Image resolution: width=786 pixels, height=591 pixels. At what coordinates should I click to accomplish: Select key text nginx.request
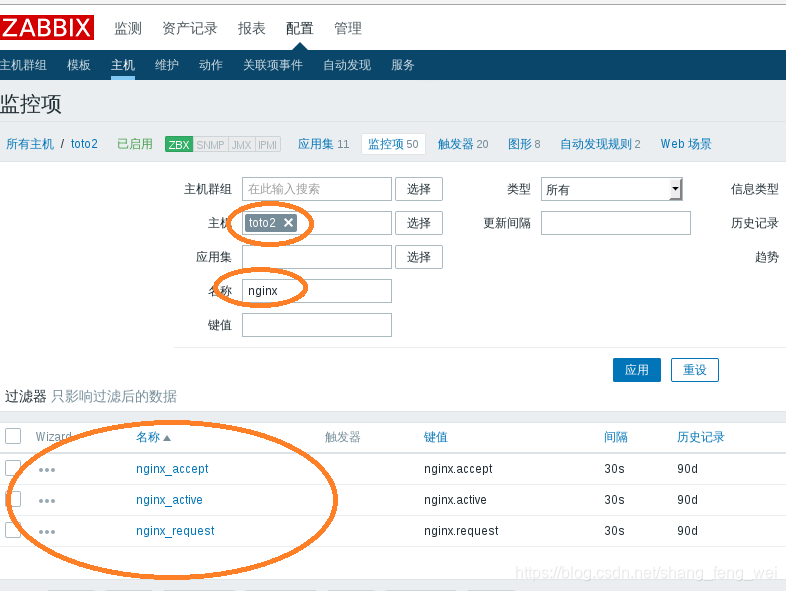click(x=461, y=531)
